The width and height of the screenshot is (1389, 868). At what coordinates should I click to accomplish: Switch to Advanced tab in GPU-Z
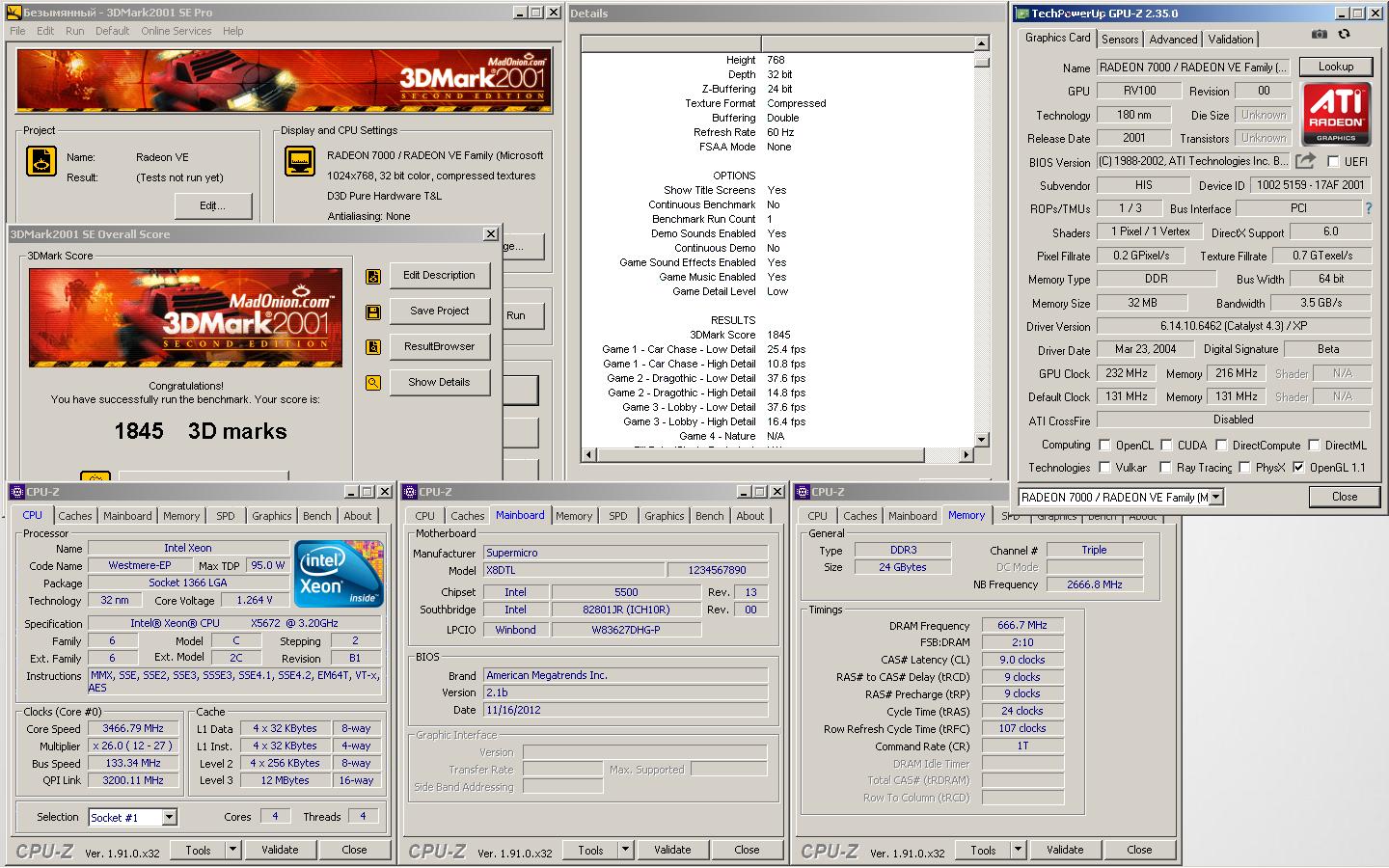tap(1173, 39)
